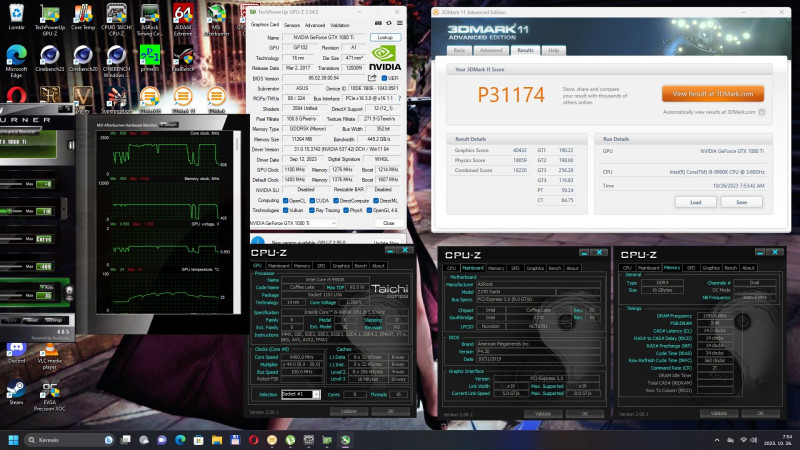
Task: Click the Windows Start button on taskbar
Action: point(14,440)
